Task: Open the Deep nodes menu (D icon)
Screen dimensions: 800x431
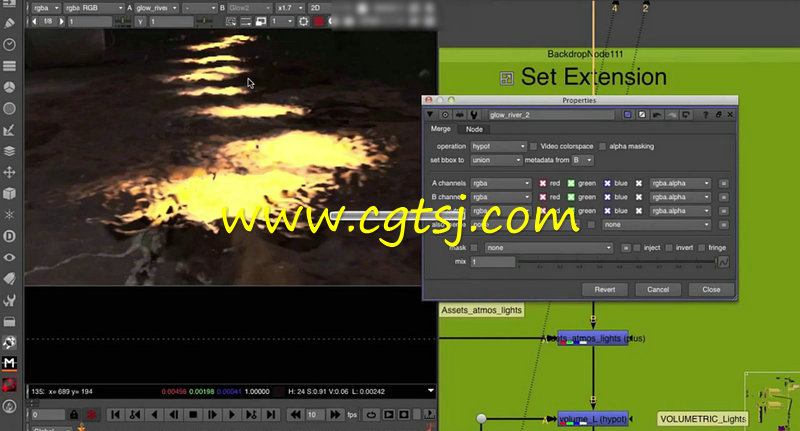Action: 9,236
